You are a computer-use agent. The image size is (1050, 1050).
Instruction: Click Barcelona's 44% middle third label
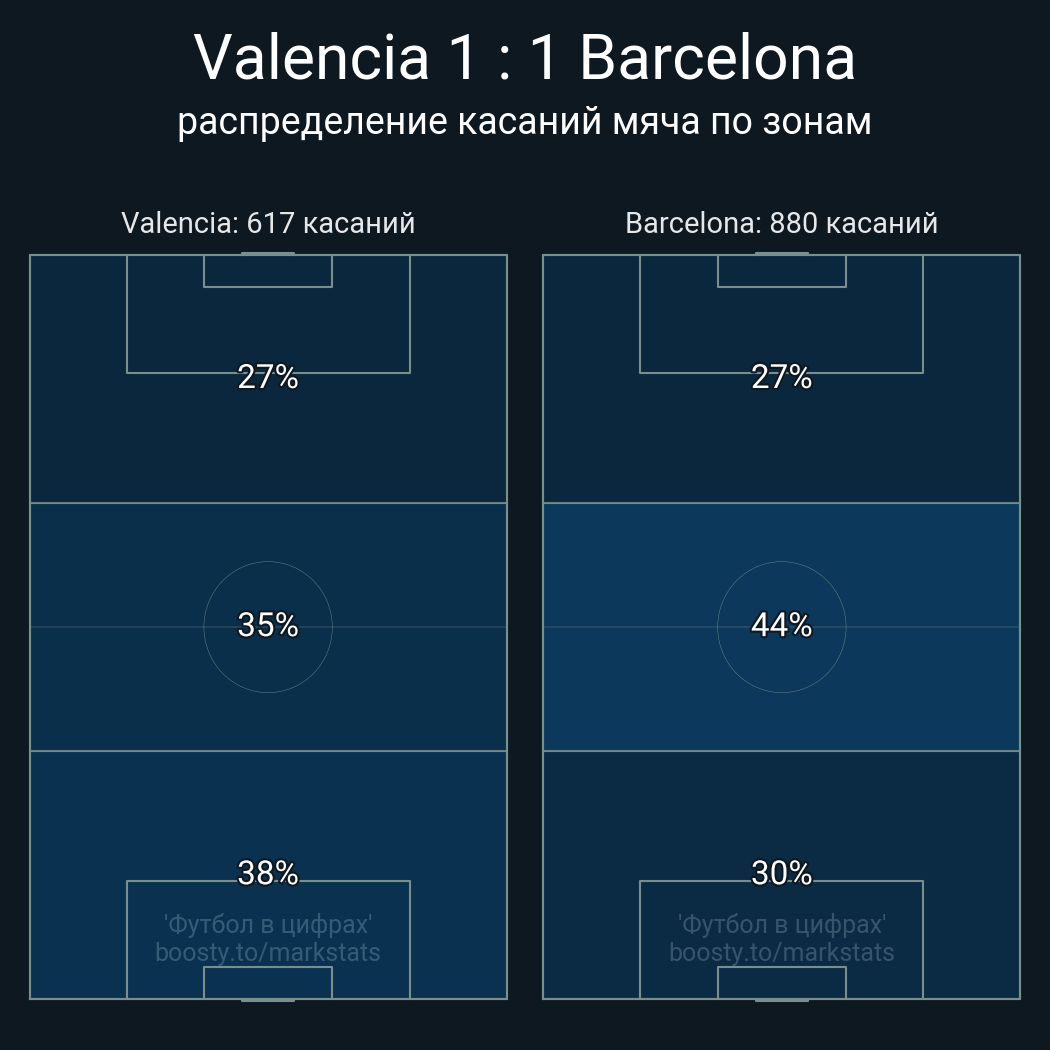[781, 625]
